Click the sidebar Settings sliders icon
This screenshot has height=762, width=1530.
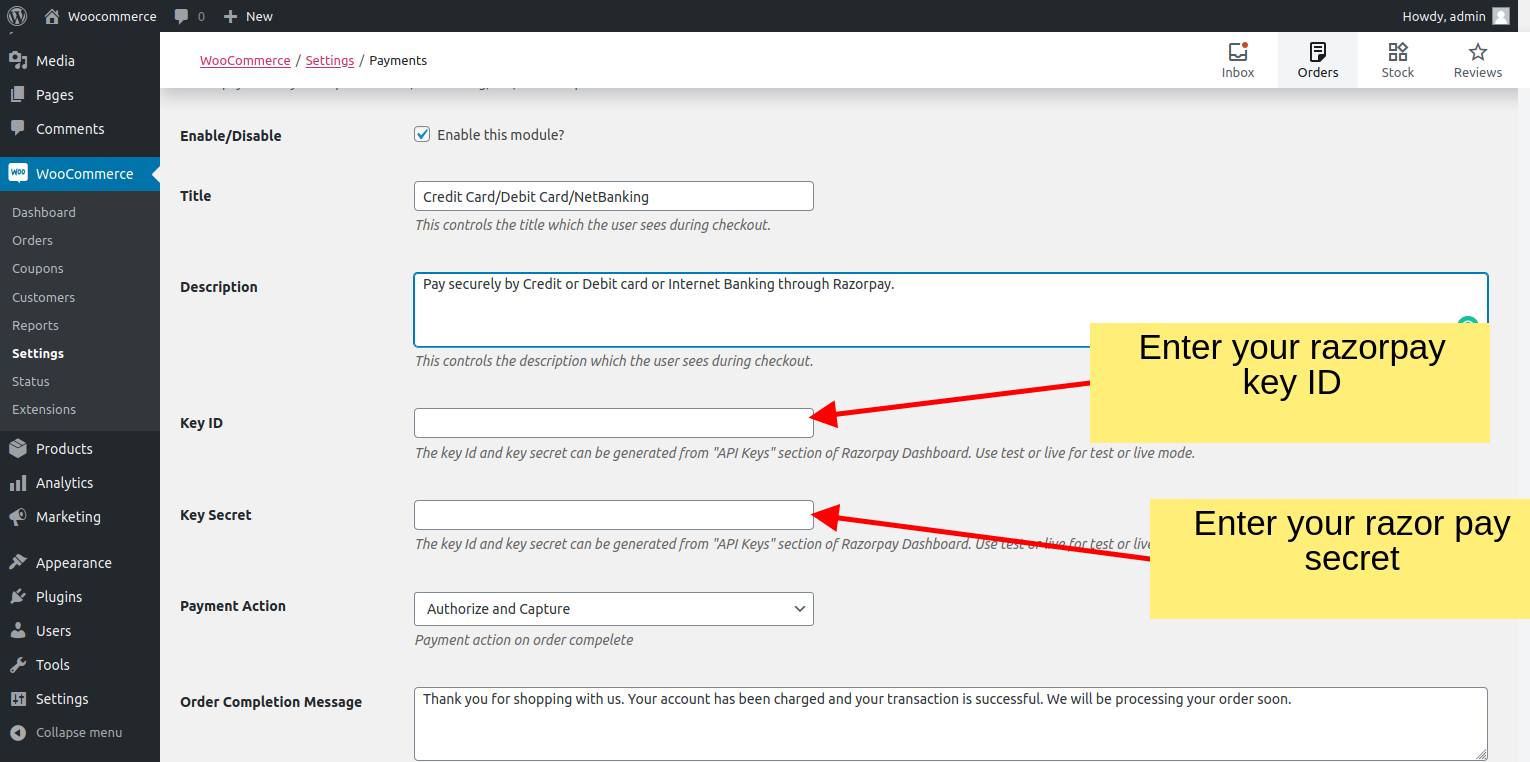coord(18,699)
